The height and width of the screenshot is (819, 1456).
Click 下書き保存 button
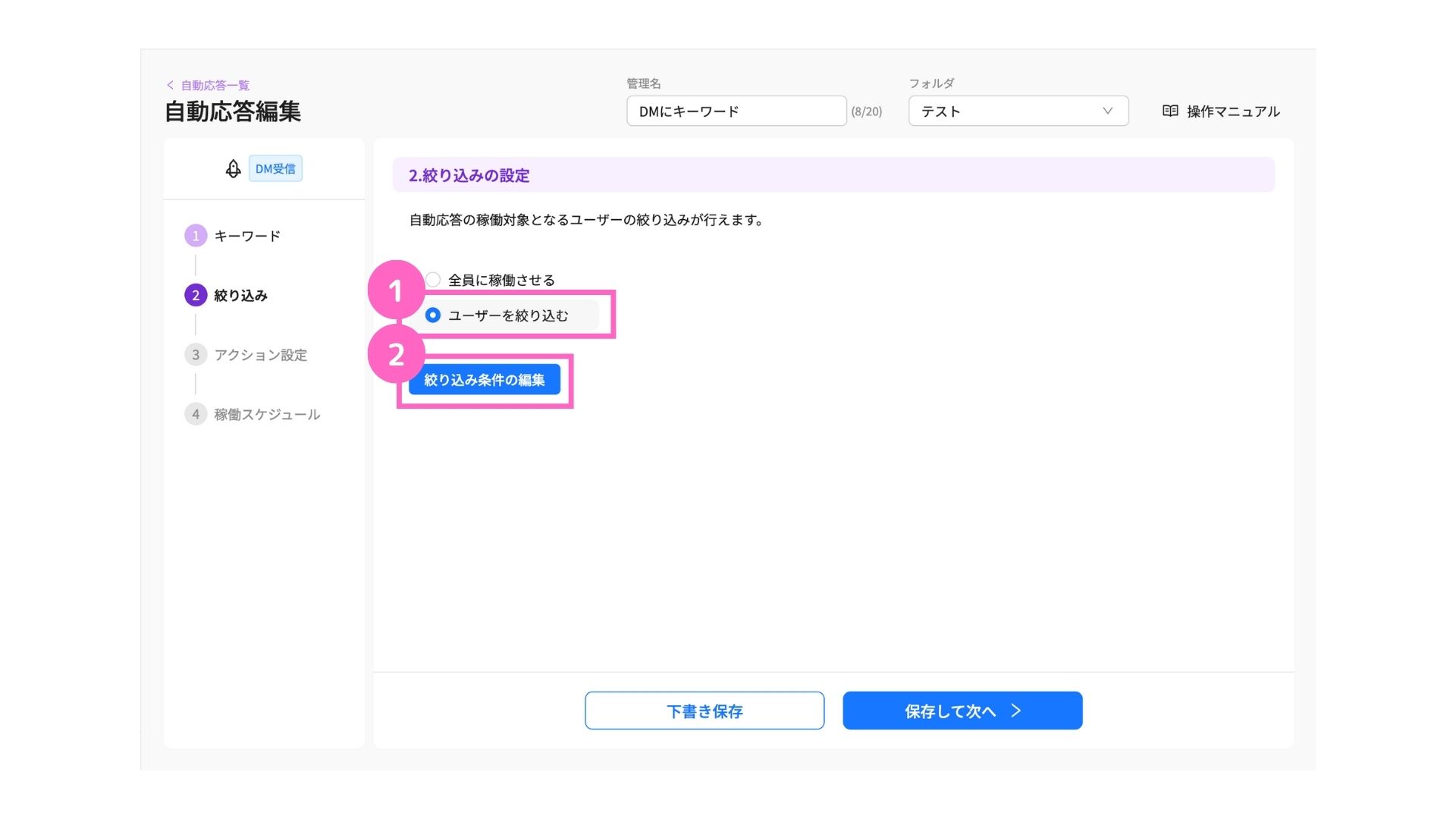[704, 711]
